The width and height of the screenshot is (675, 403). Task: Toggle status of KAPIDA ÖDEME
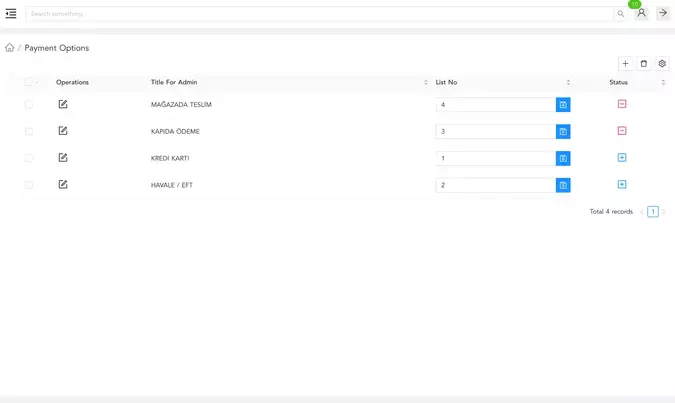(x=622, y=130)
